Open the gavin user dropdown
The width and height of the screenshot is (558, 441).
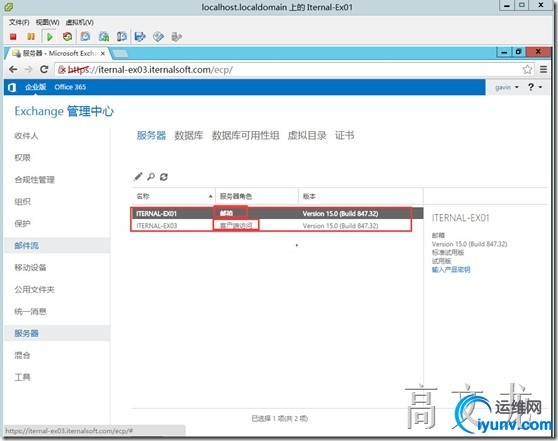pyautogui.click(x=507, y=87)
